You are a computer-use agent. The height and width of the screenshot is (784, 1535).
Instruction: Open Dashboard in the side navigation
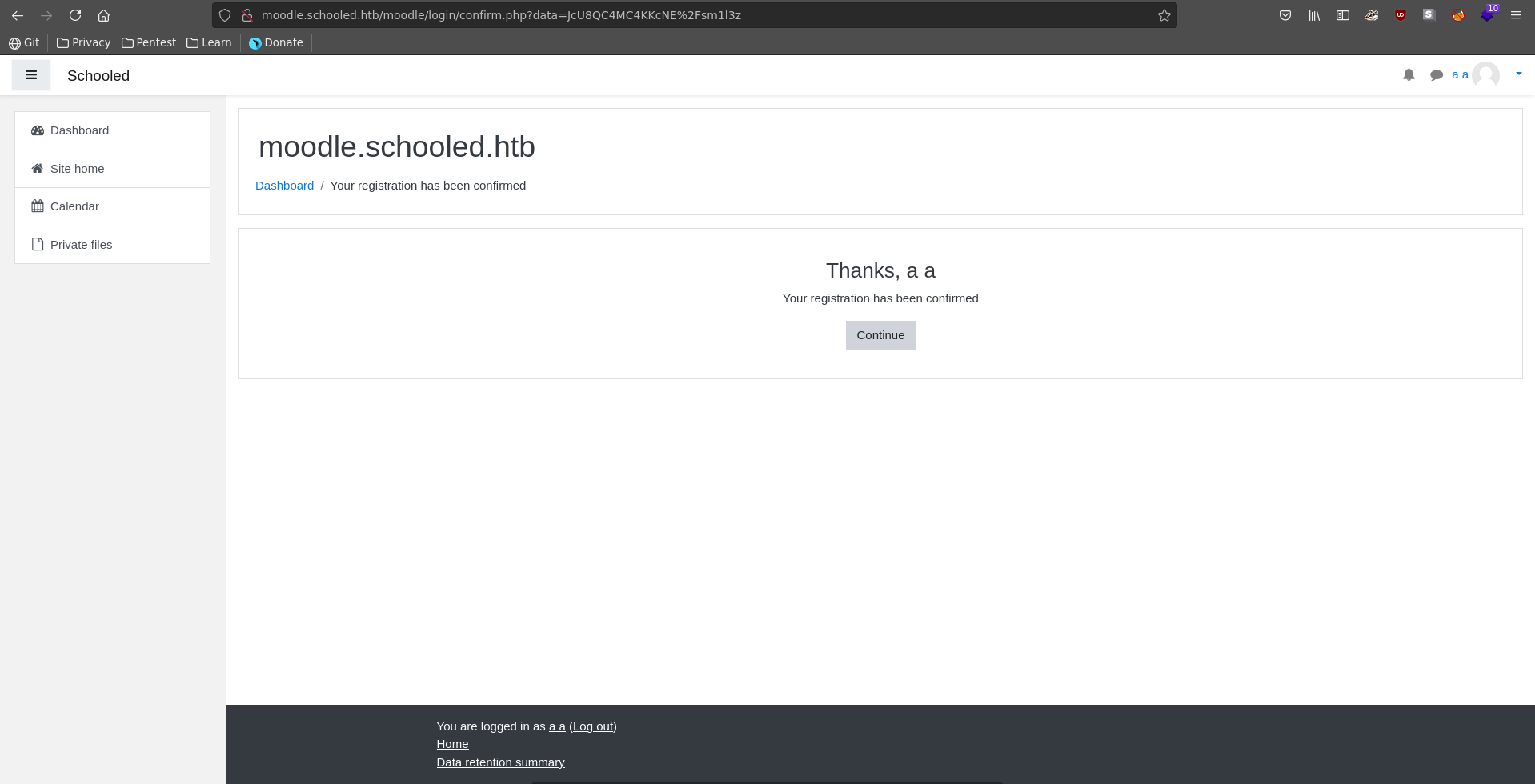coord(79,130)
